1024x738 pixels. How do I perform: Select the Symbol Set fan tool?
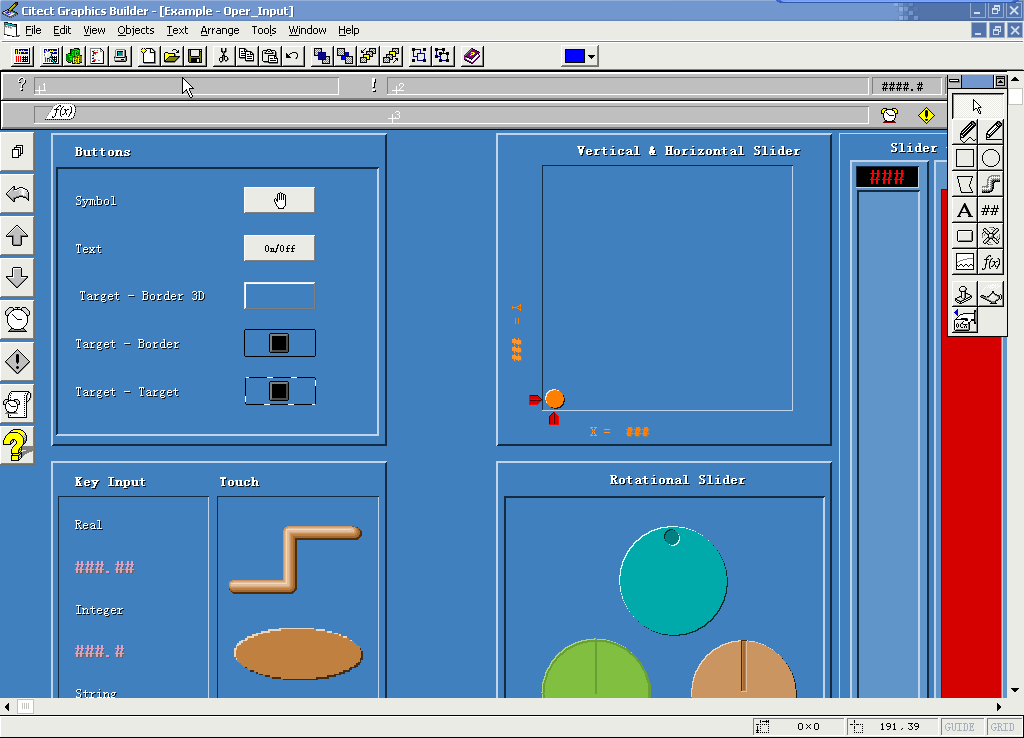tap(991, 236)
